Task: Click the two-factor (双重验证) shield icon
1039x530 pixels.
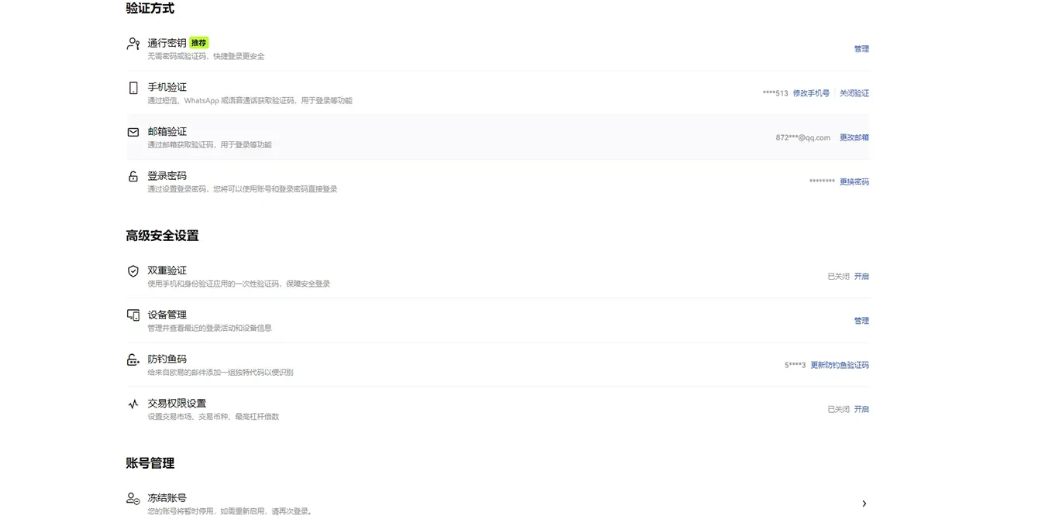Action: click(133, 271)
